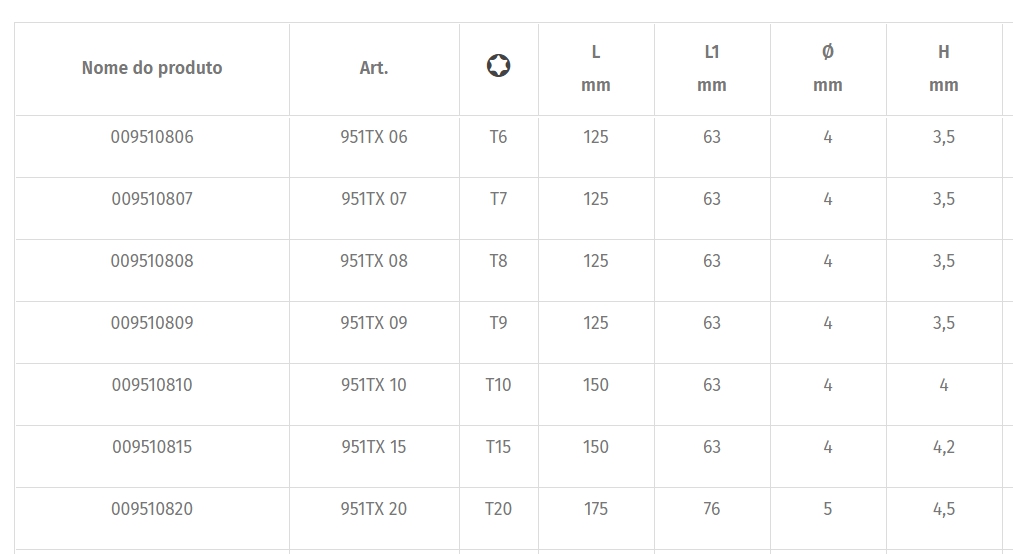Viewport: 1013px width, 554px height.
Task: Click the L1 mm column header
Action: pos(712,68)
